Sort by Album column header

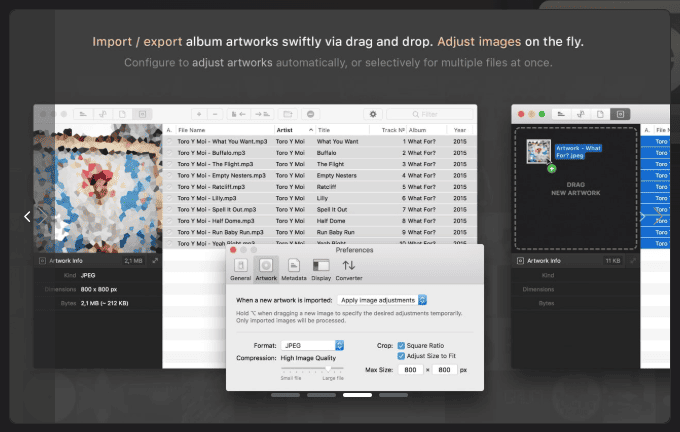click(426, 130)
